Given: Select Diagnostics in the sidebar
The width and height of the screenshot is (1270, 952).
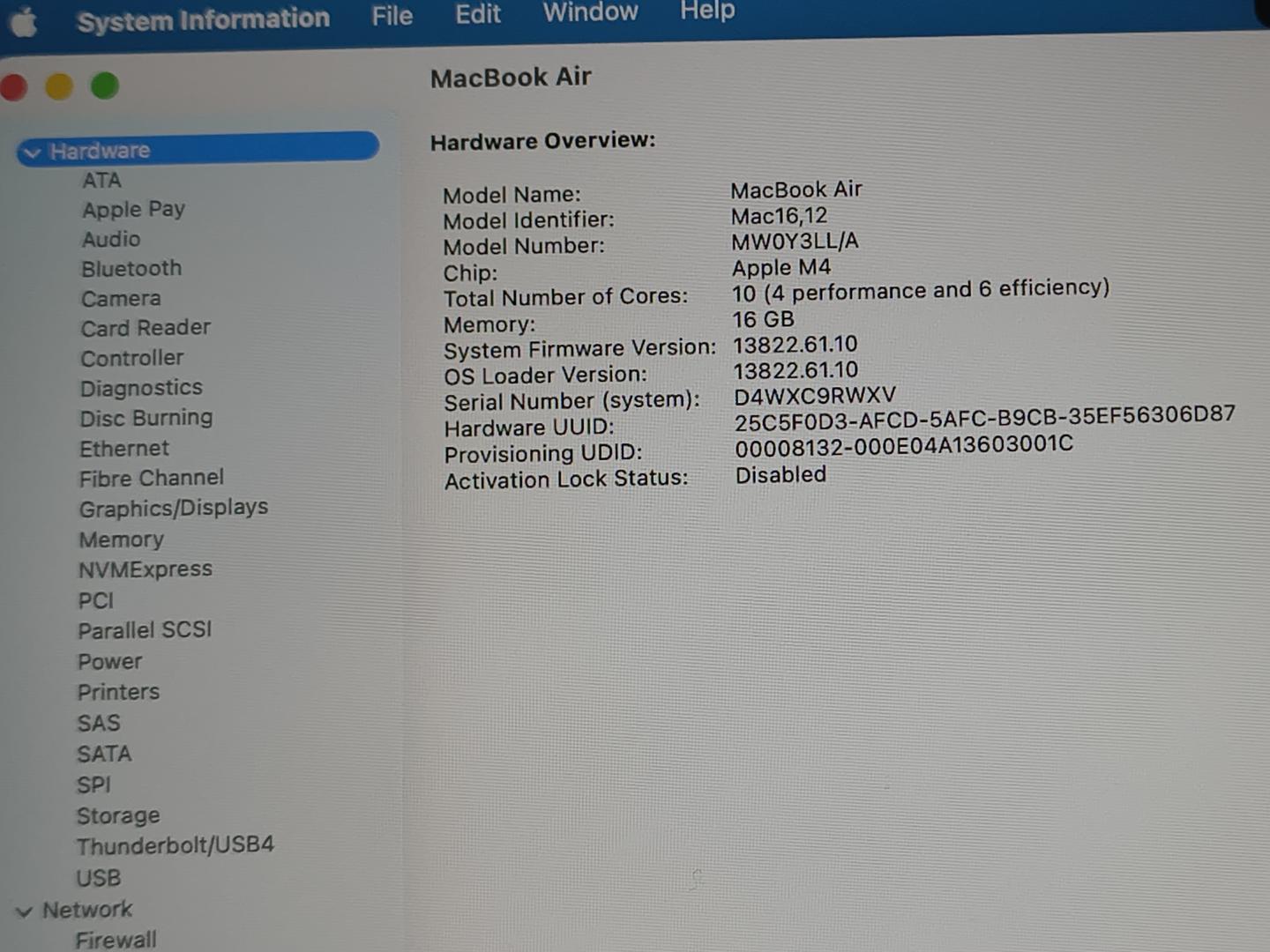Looking at the screenshot, I should (x=141, y=388).
